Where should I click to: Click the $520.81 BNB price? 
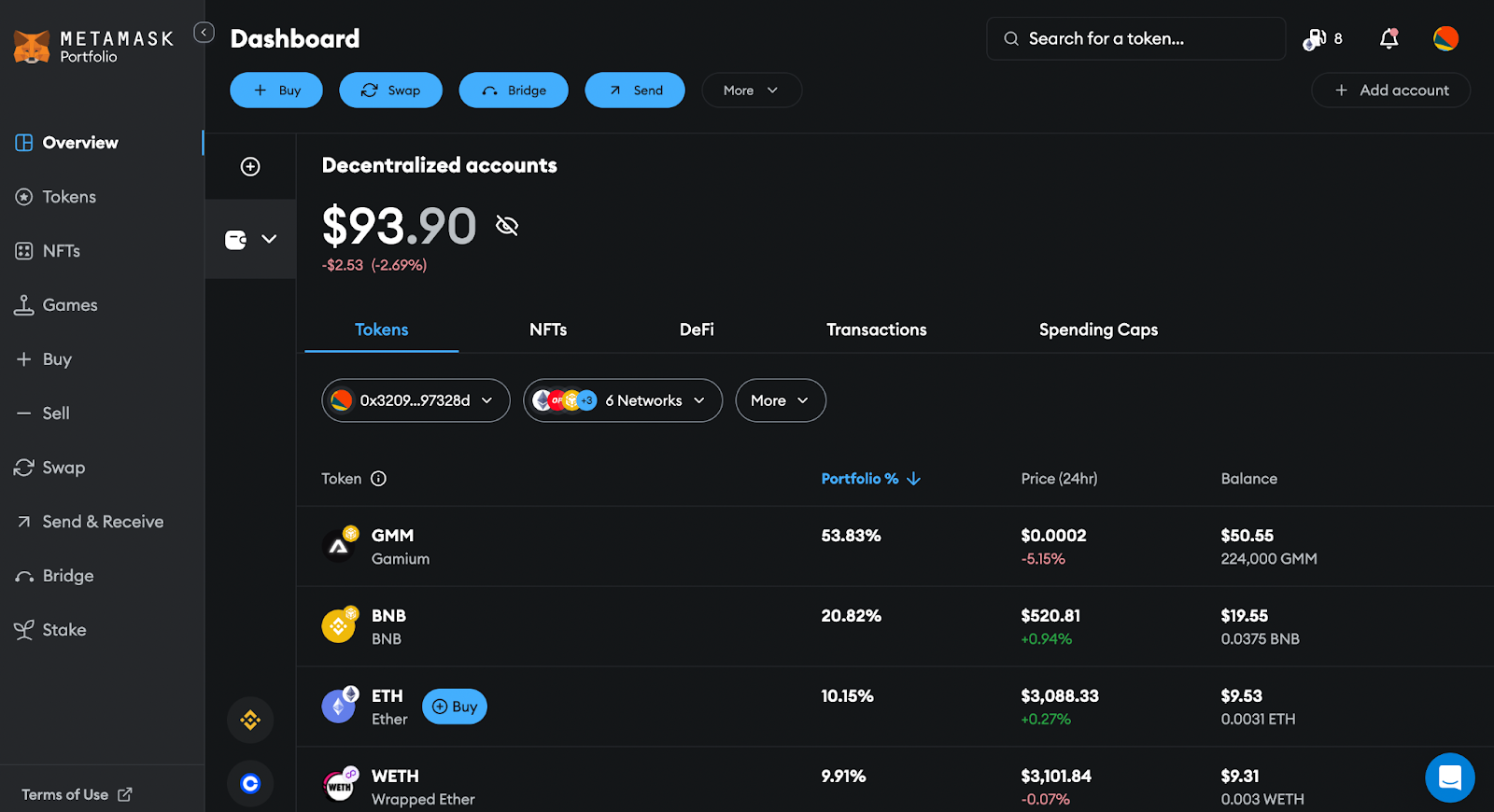click(x=1050, y=616)
